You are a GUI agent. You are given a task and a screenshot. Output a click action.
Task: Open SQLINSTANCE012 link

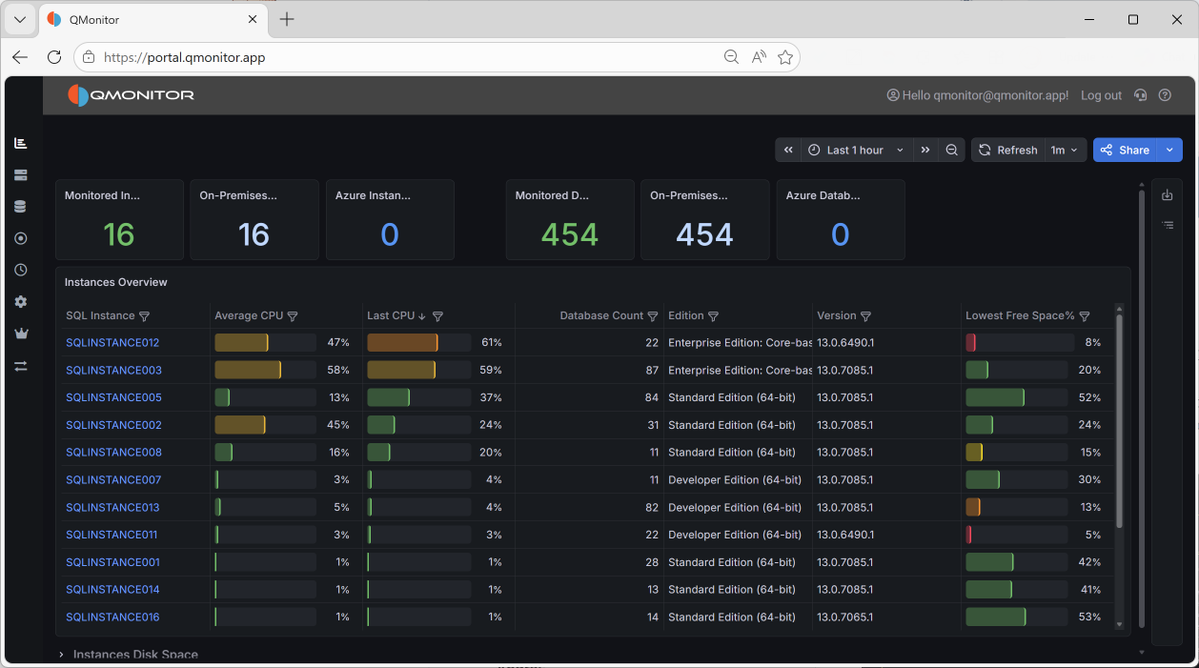(x=112, y=342)
